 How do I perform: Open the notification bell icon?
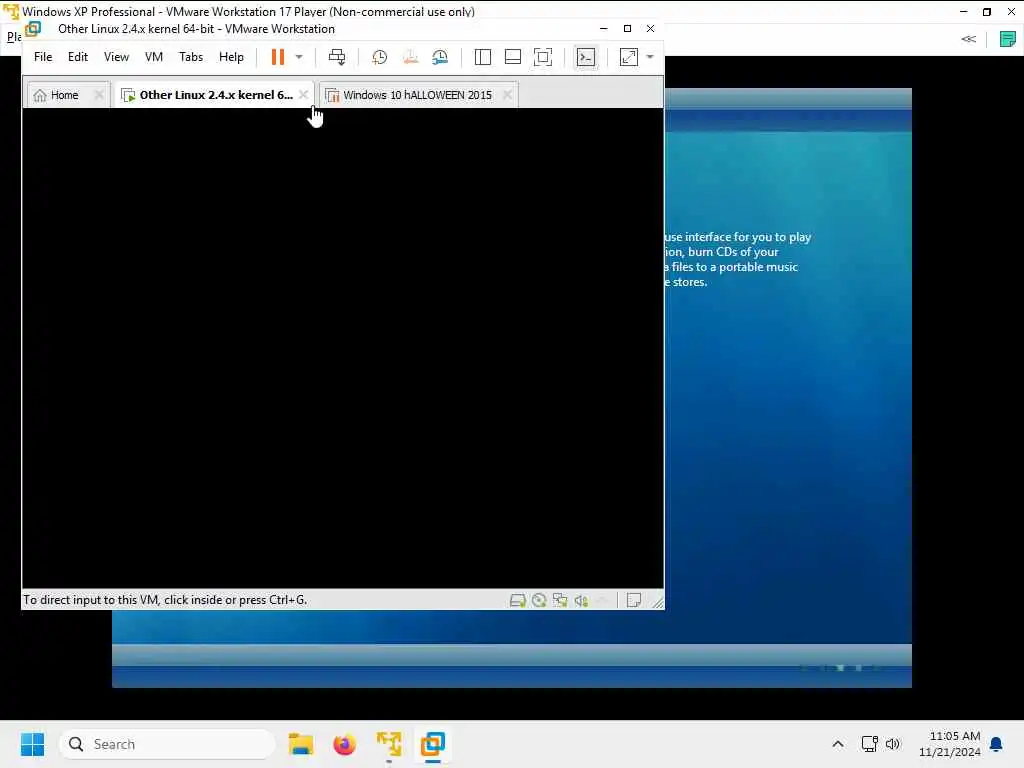(x=997, y=744)
